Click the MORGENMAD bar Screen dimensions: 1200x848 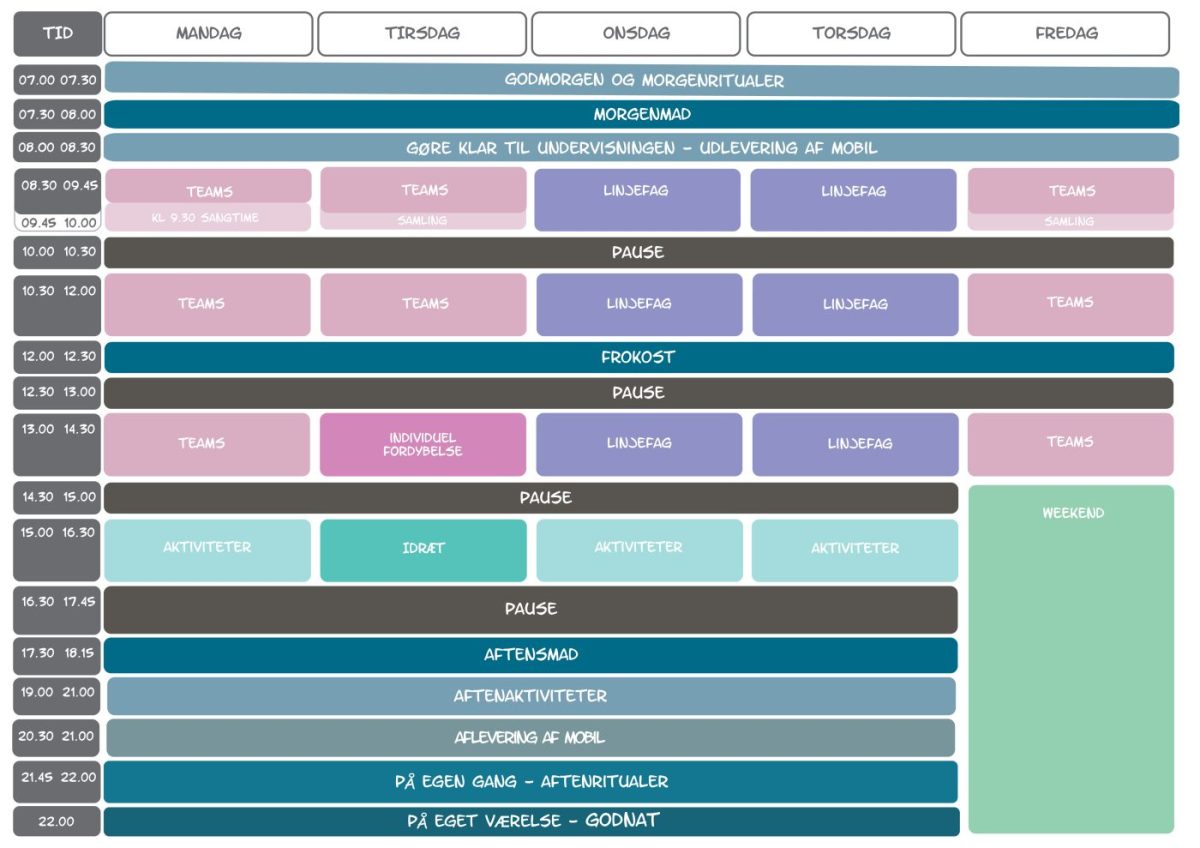642,115
